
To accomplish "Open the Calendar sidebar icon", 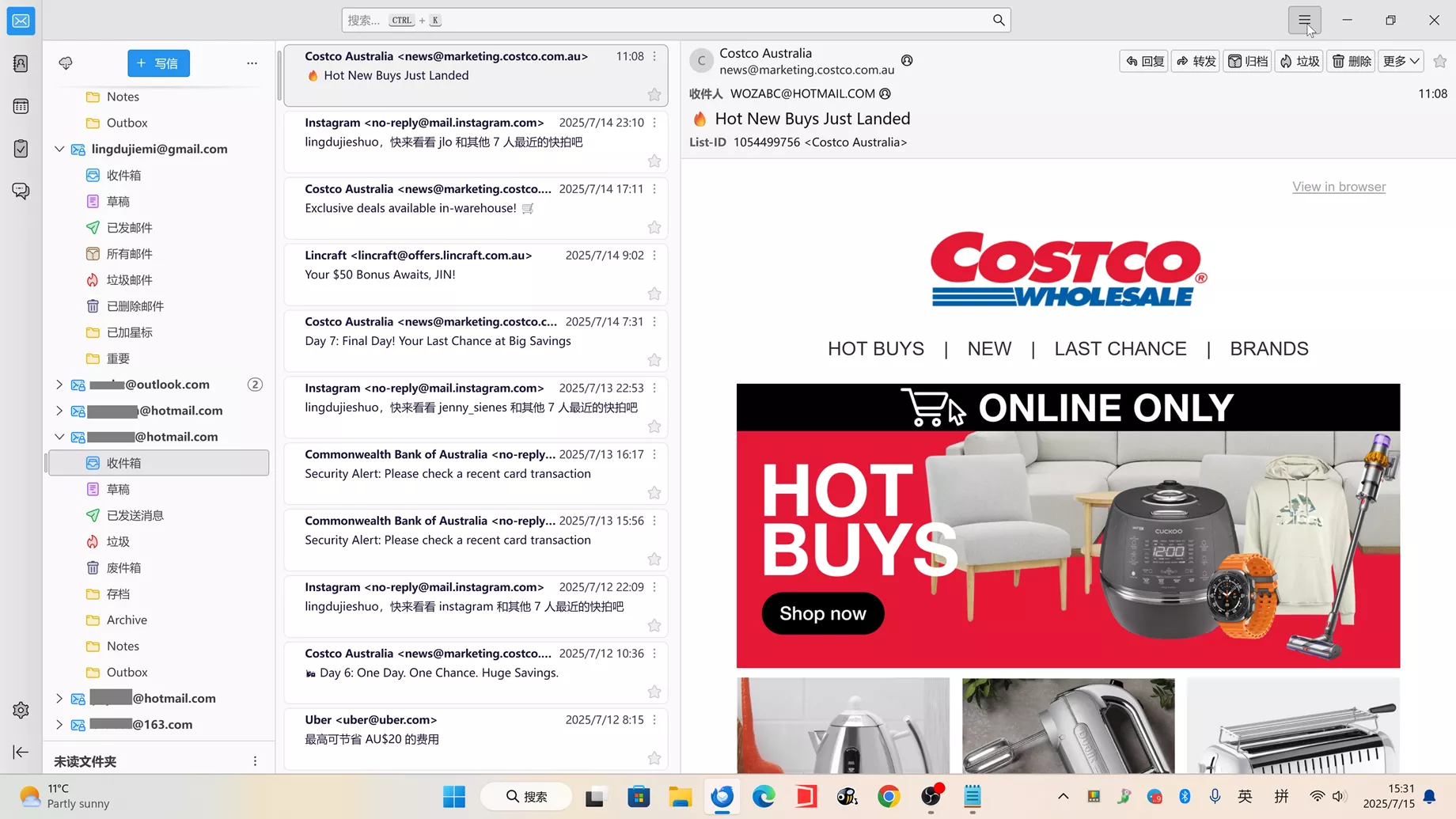I will click(21, 106).
